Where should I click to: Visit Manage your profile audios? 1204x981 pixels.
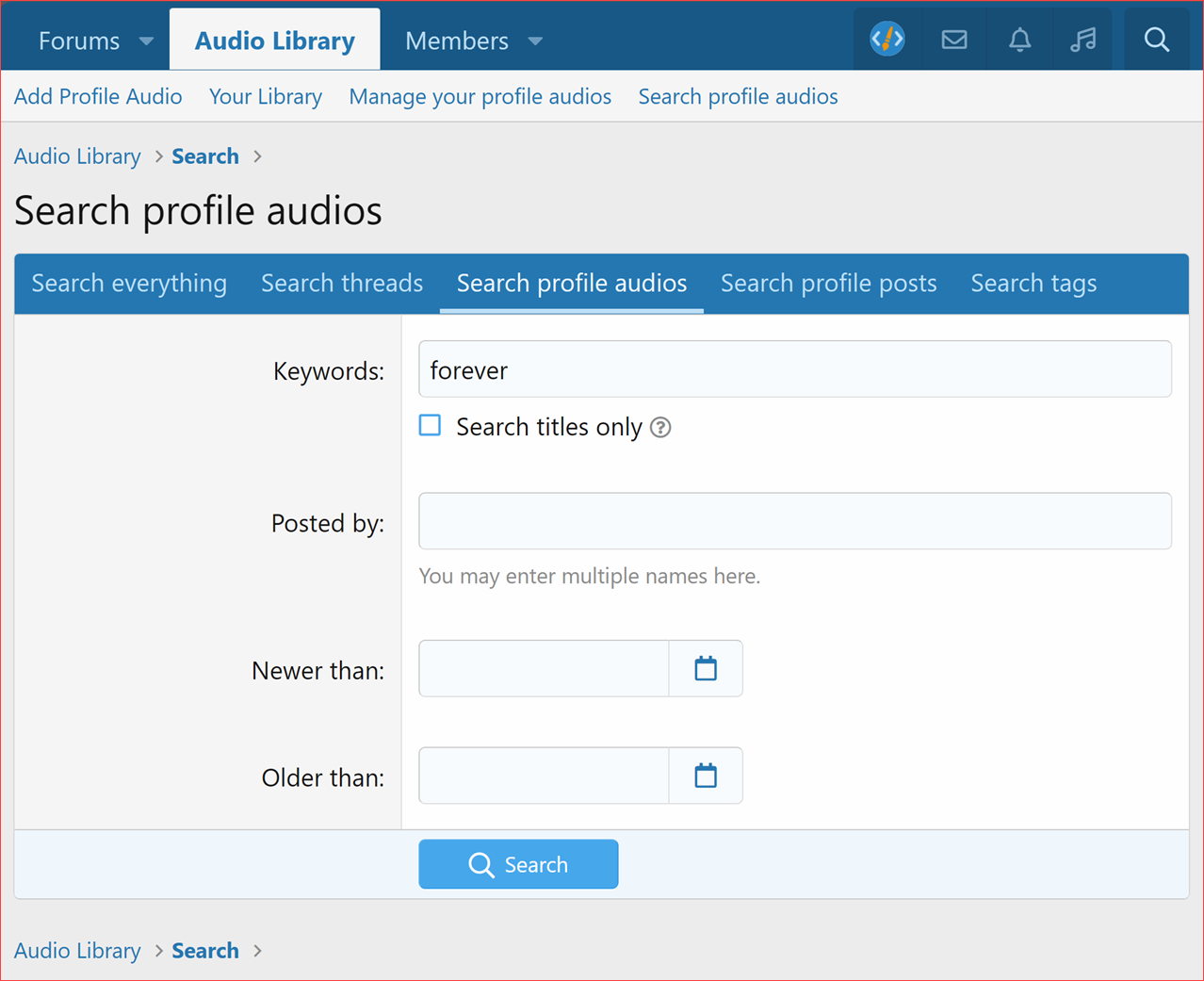click(x=480, y=96)
